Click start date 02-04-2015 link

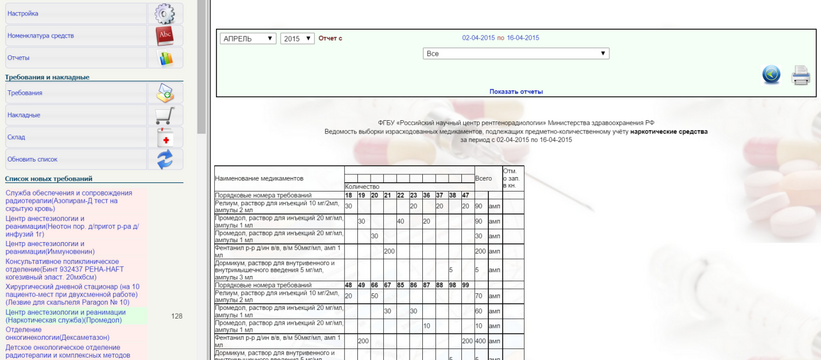(x=478, y=38)
